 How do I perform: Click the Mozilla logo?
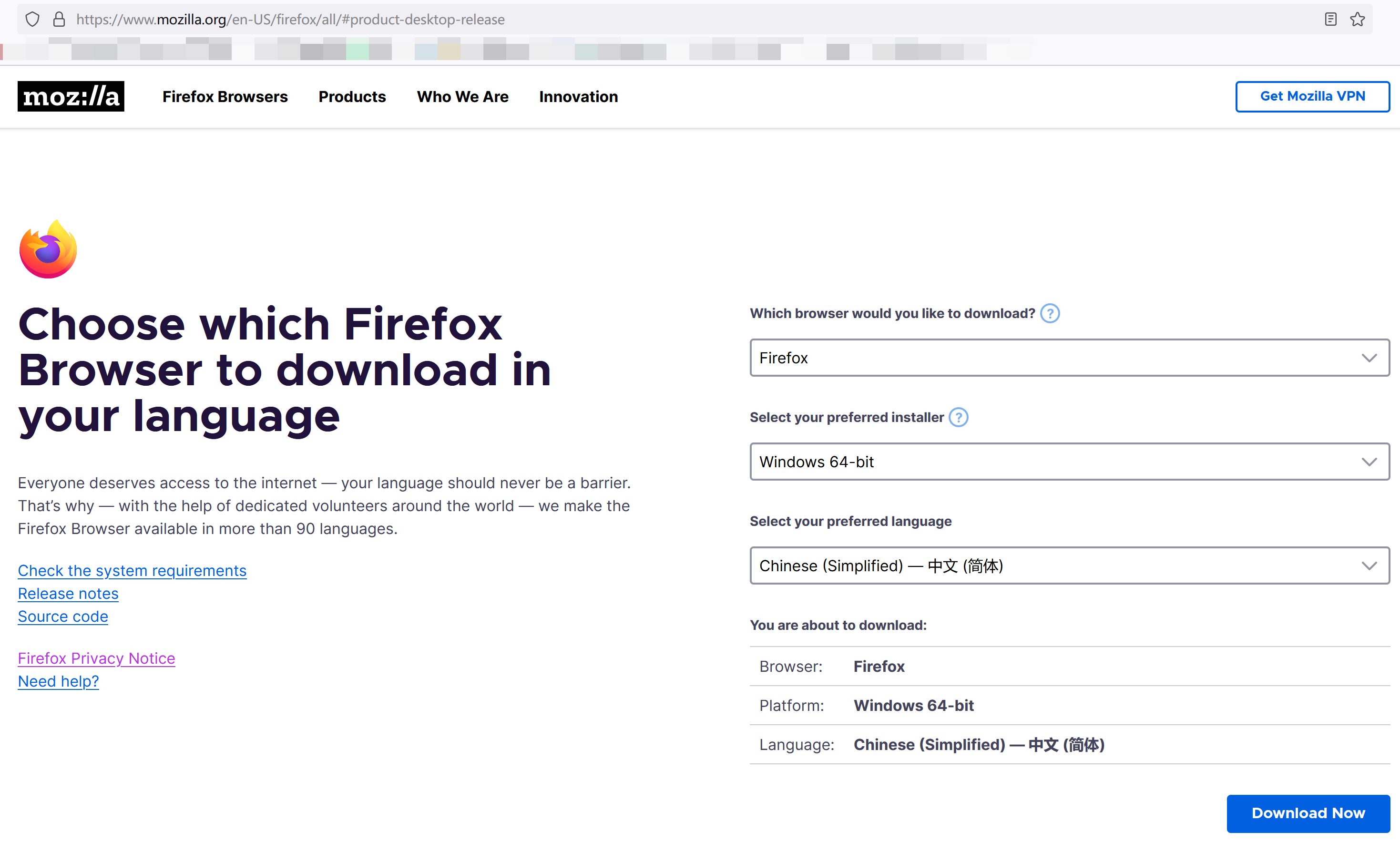tap(71, 96)
